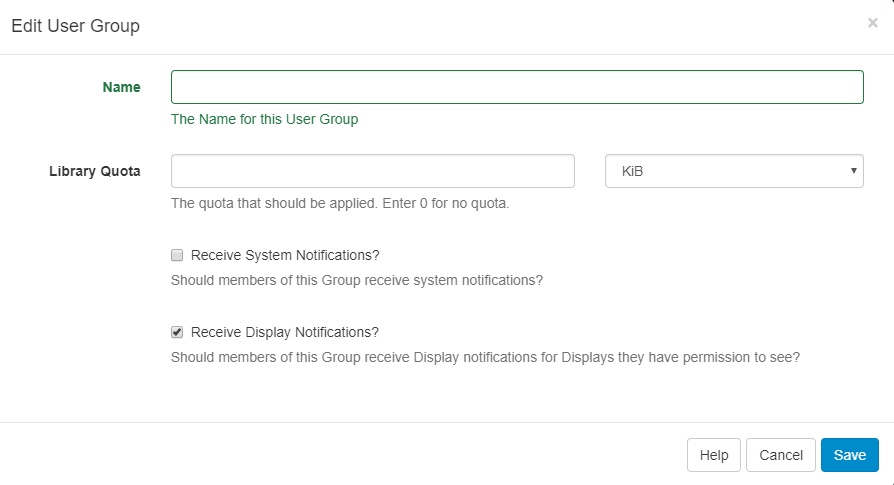Click the Library Quota label
Screen dimensions: 894x485
point(95,171)
